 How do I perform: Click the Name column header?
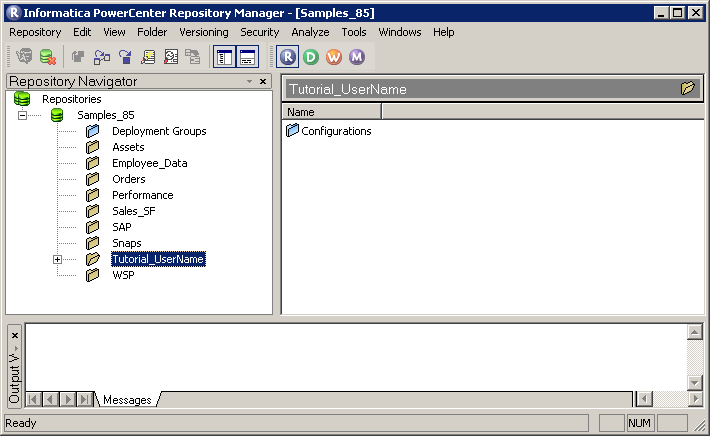(x=331, y=112)
